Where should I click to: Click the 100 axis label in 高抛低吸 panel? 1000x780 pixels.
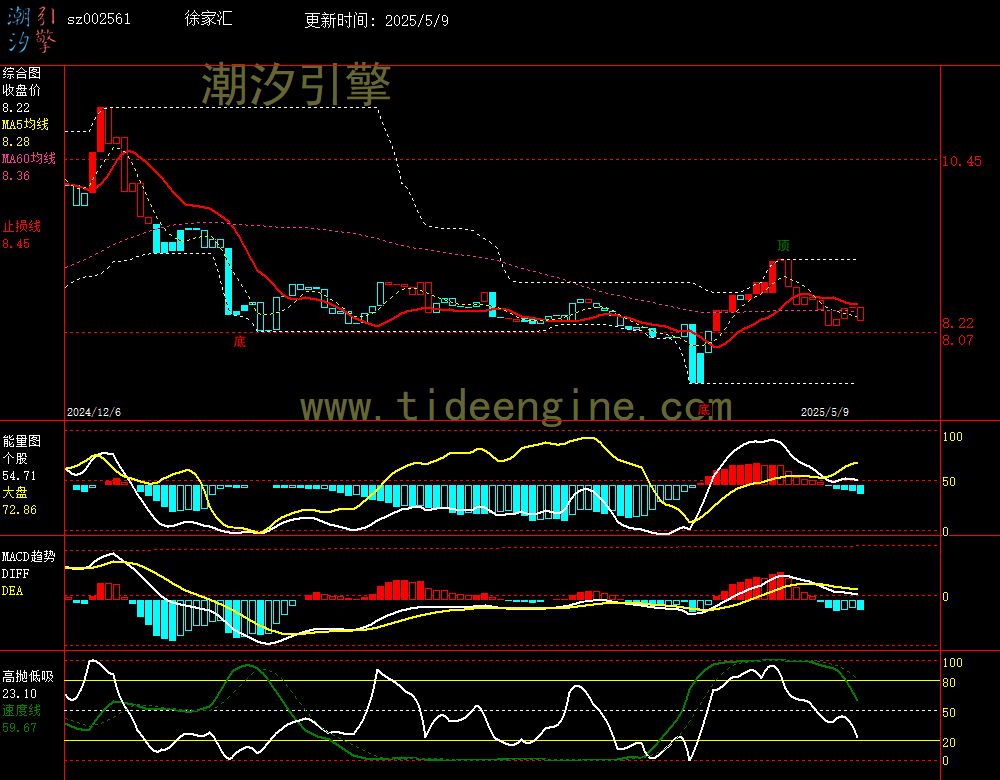click(x=952, y=663)
